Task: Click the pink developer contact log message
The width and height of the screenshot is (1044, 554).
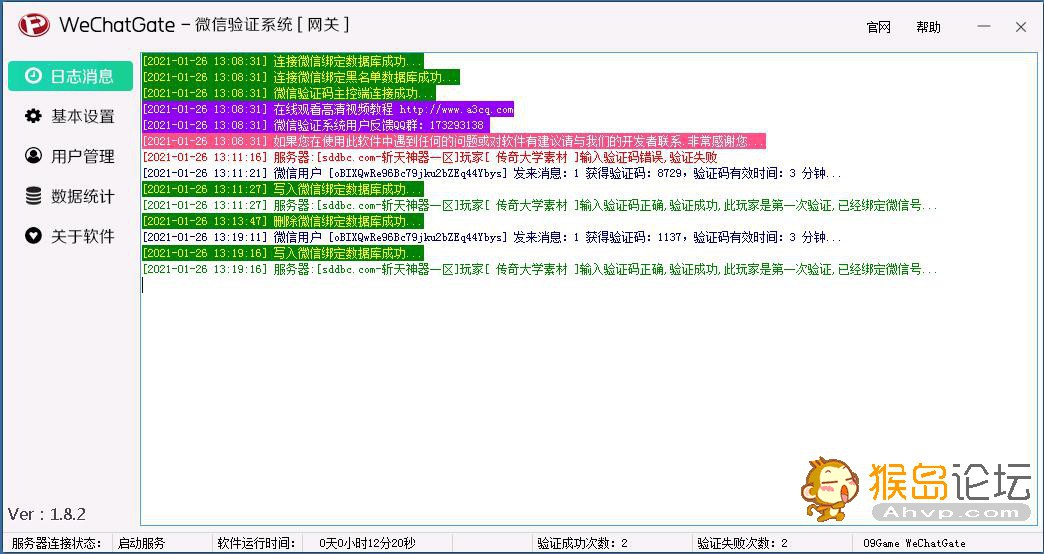Action: (453, 141)
